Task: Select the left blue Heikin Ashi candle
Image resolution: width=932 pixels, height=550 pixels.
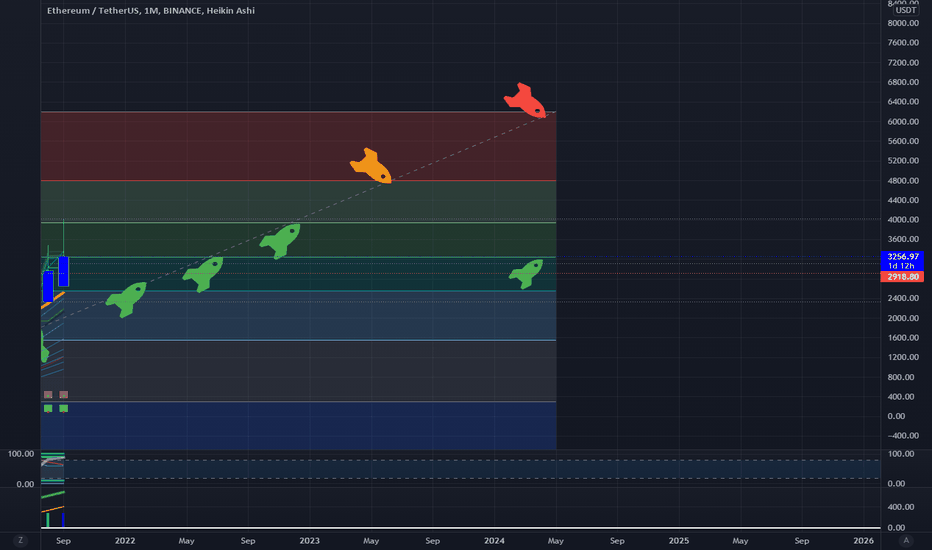Action: click(x=48, y=286)
